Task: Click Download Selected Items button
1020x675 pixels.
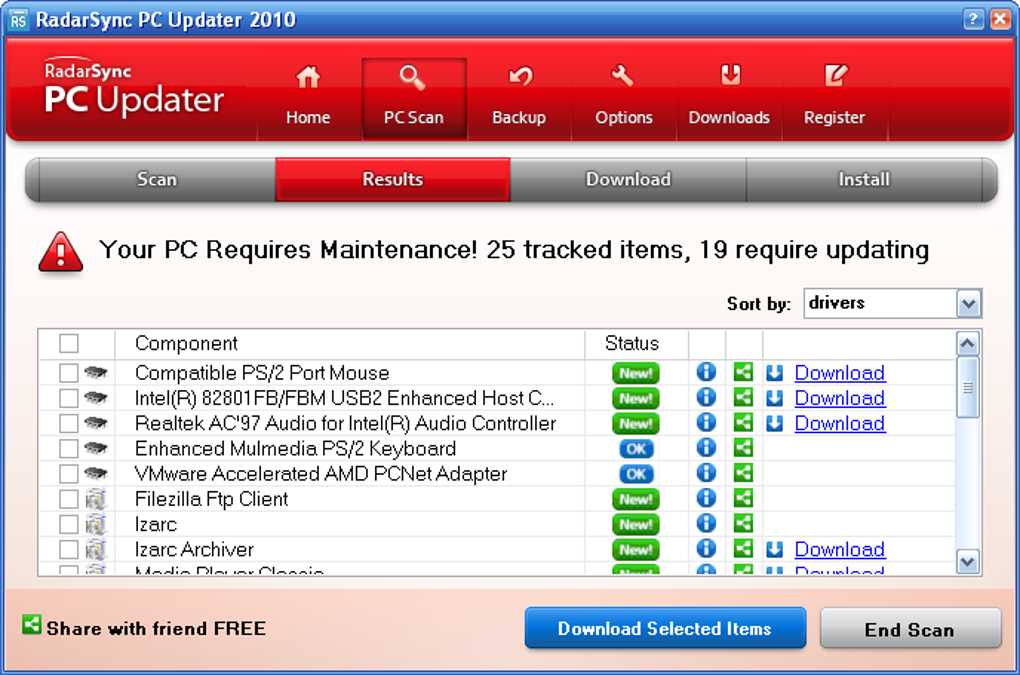Action: point(665,628)
